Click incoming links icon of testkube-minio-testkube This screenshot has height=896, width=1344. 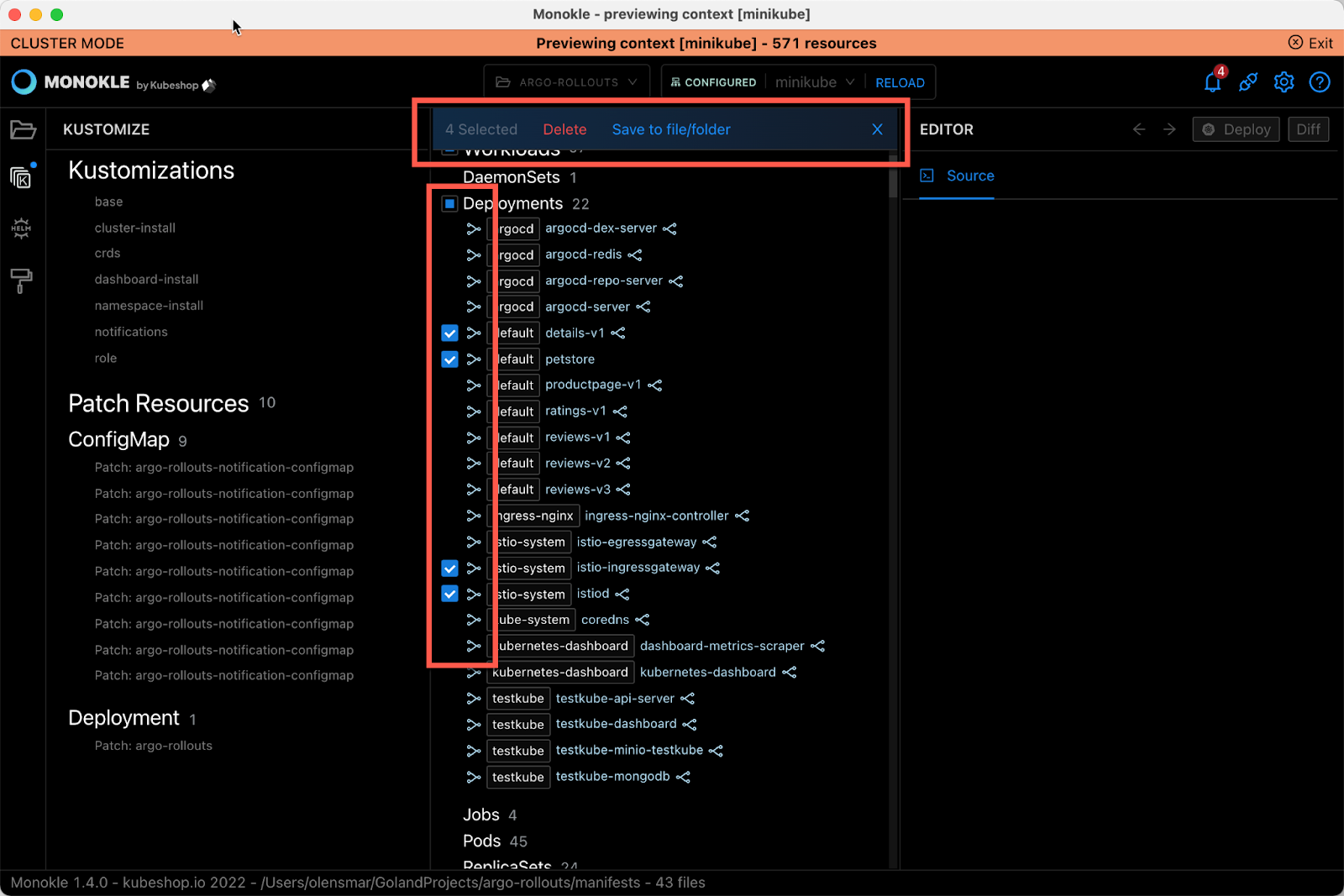474,751
